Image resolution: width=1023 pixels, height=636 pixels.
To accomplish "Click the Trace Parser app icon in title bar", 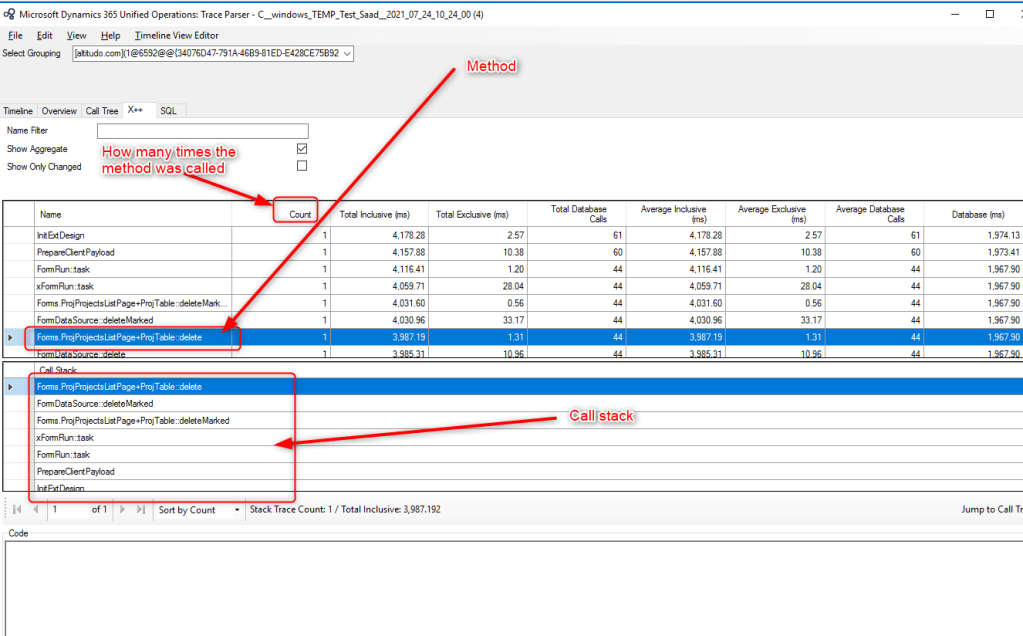I will 9,14.
